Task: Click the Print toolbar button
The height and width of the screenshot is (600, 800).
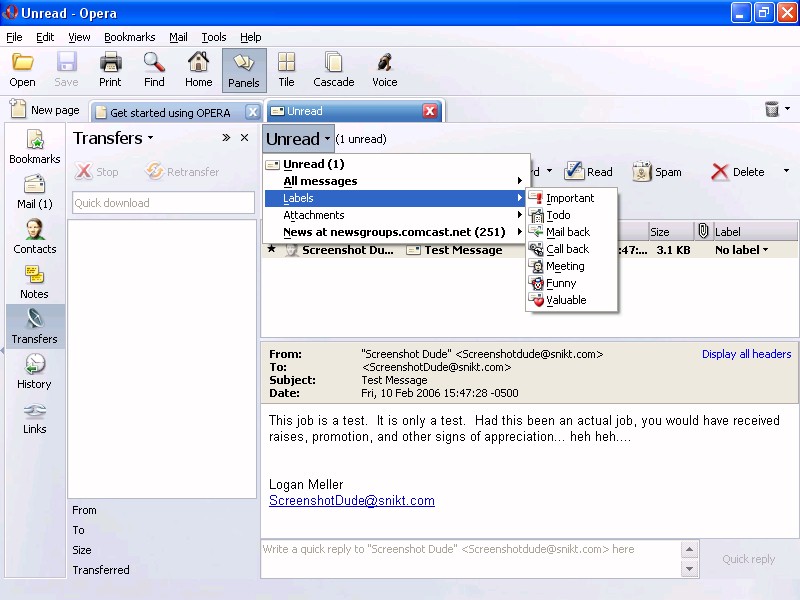Action: point(110,70)
